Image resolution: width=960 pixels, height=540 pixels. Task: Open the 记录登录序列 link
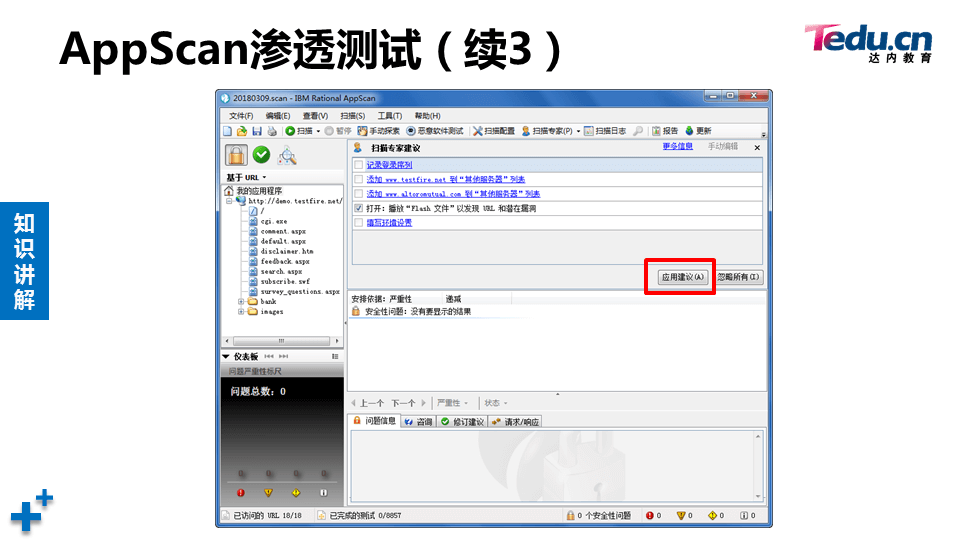pyautogui.click(x=389, y=165)
